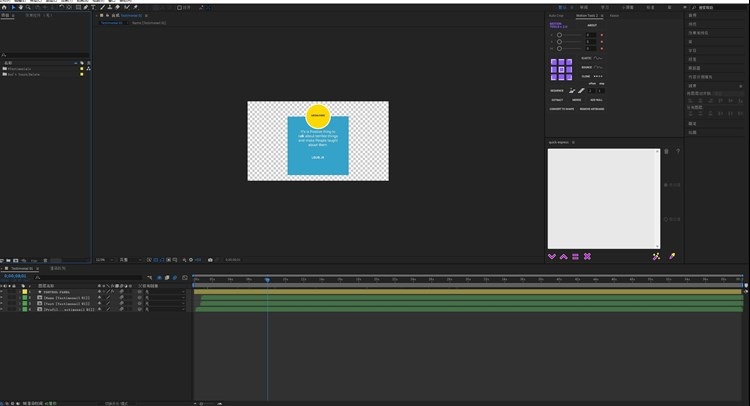This screenshot has width=750, height=406.
Task: Click the Bounce curve icon in Motion Tools
Action: point(598,67)
